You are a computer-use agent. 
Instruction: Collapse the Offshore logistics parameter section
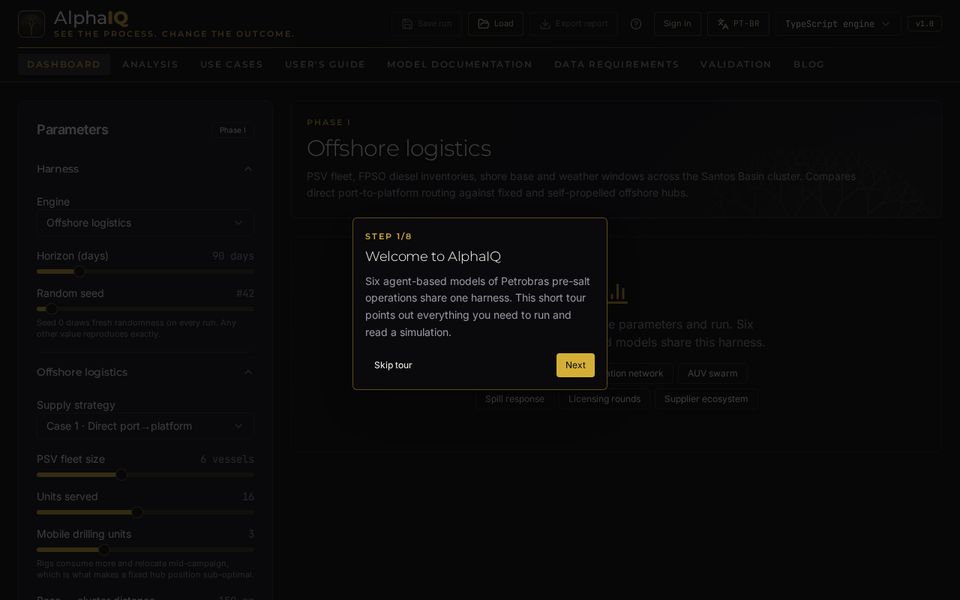[145, 372]
